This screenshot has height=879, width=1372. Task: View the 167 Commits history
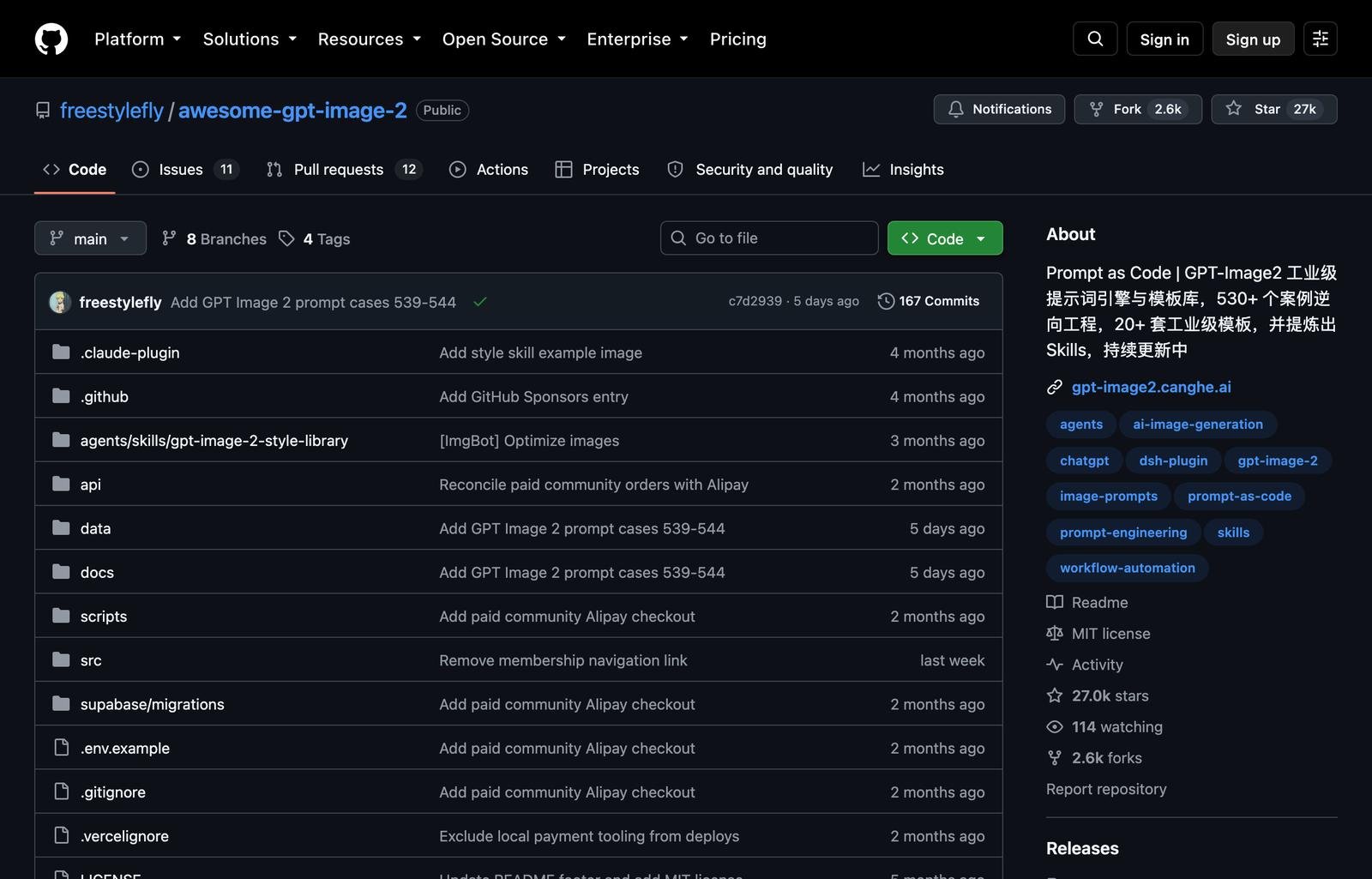929,301
